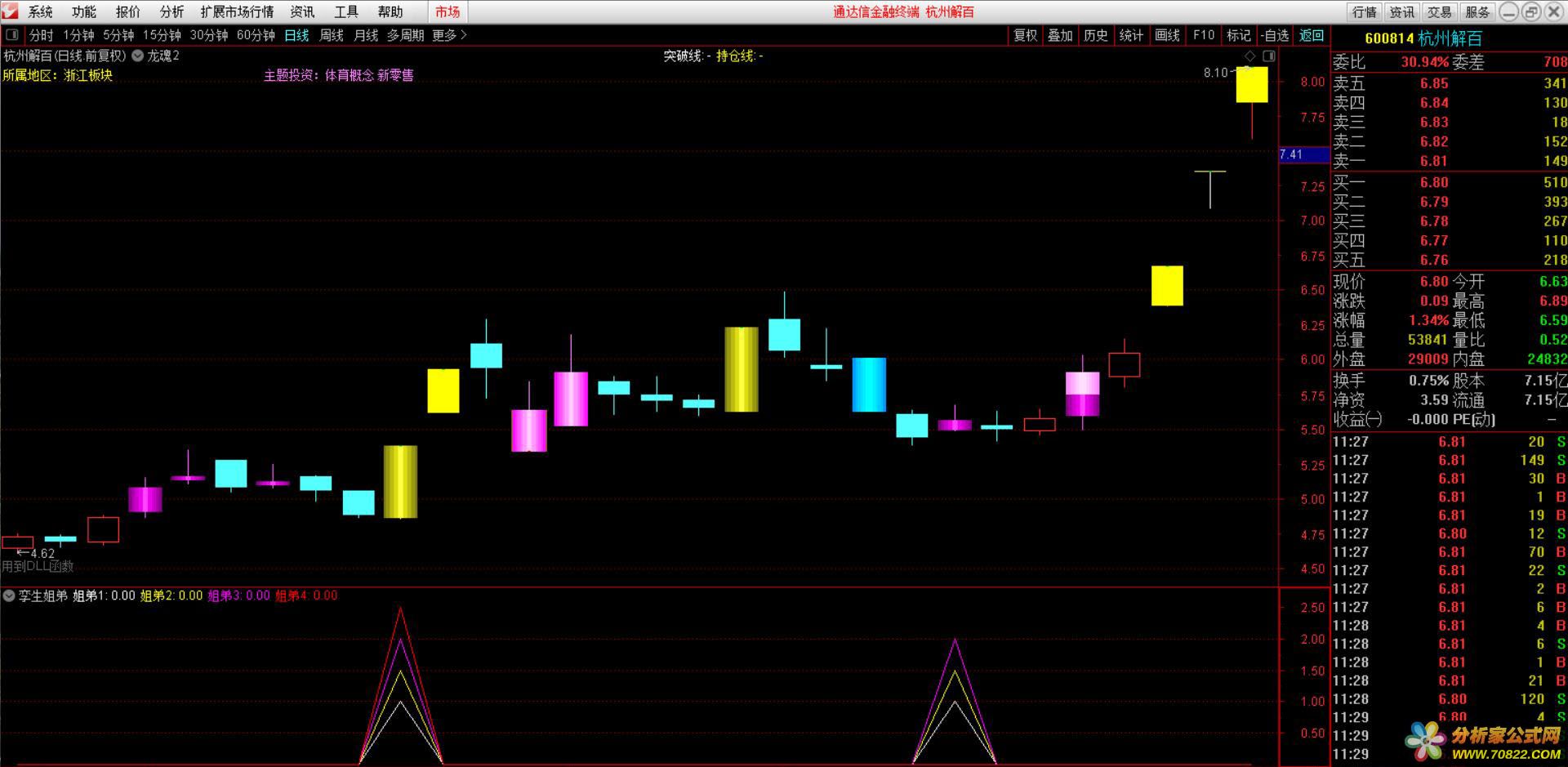Click the 浙江板块 region link
The height and width of the screenshot is (767, 1568).
[88, 75]
